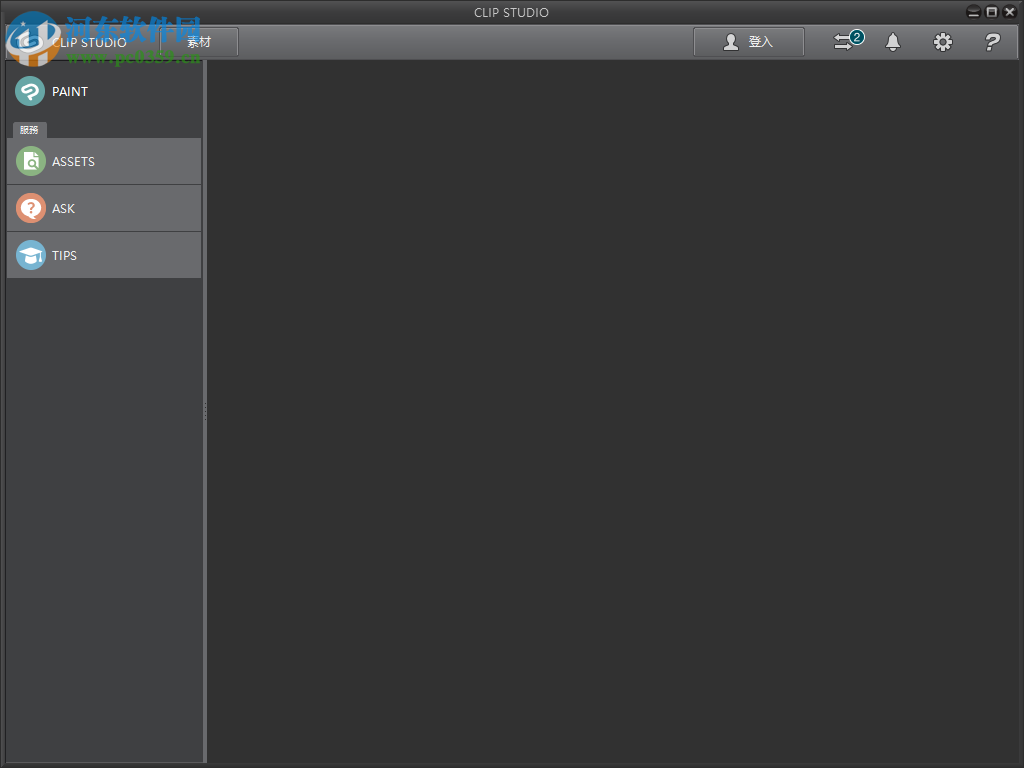Click the sidebar splitter handle
The width and height of the screenshot is (1024, 768).
coord(205,410)
